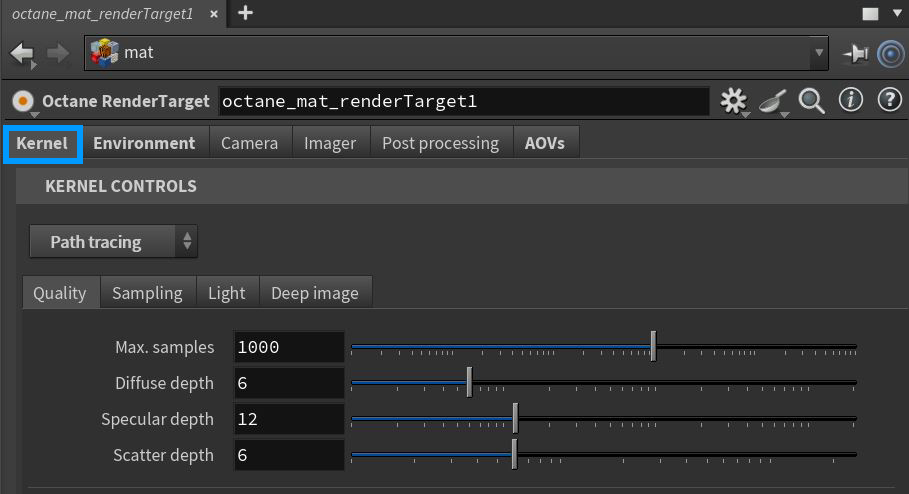Image resolution: width=909 pixels, height=494 pixels.
Task: Open the Path tracing kernel dropdown
Action: tap(113, 242)
